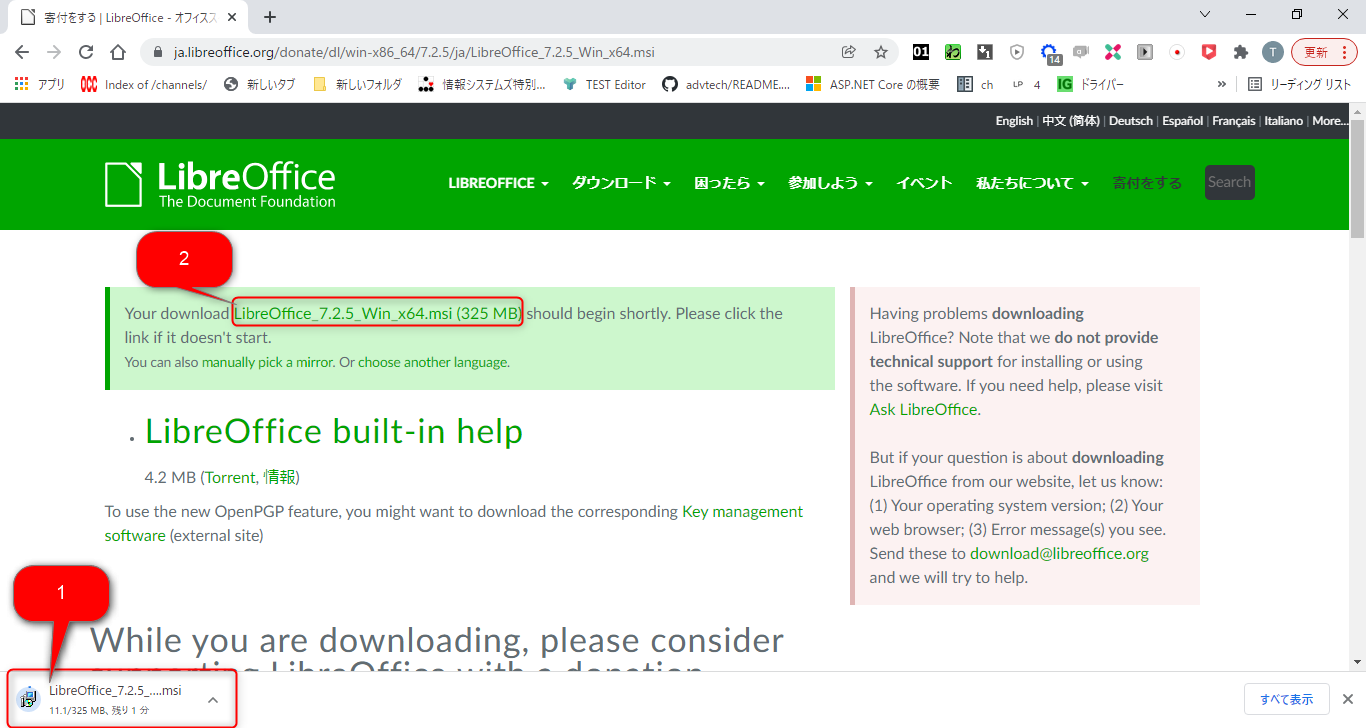
Task: Click manually pick a mirror link
Action: 268,362
